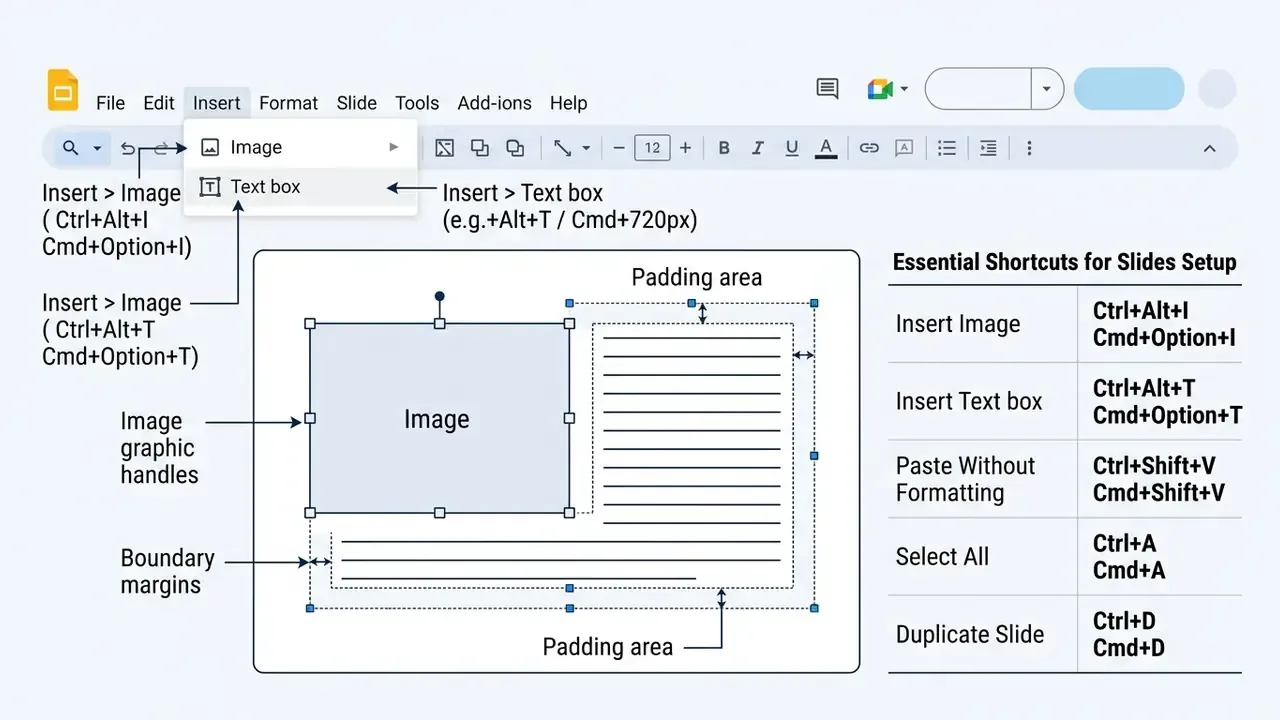Image resolution: width=1280 pixels, height=720 pixels.
Task: Click the font size 12 field
Action: [x=652, y=148]
